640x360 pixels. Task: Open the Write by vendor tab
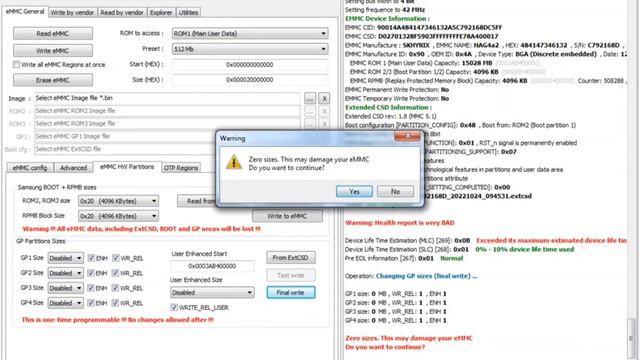72,13
